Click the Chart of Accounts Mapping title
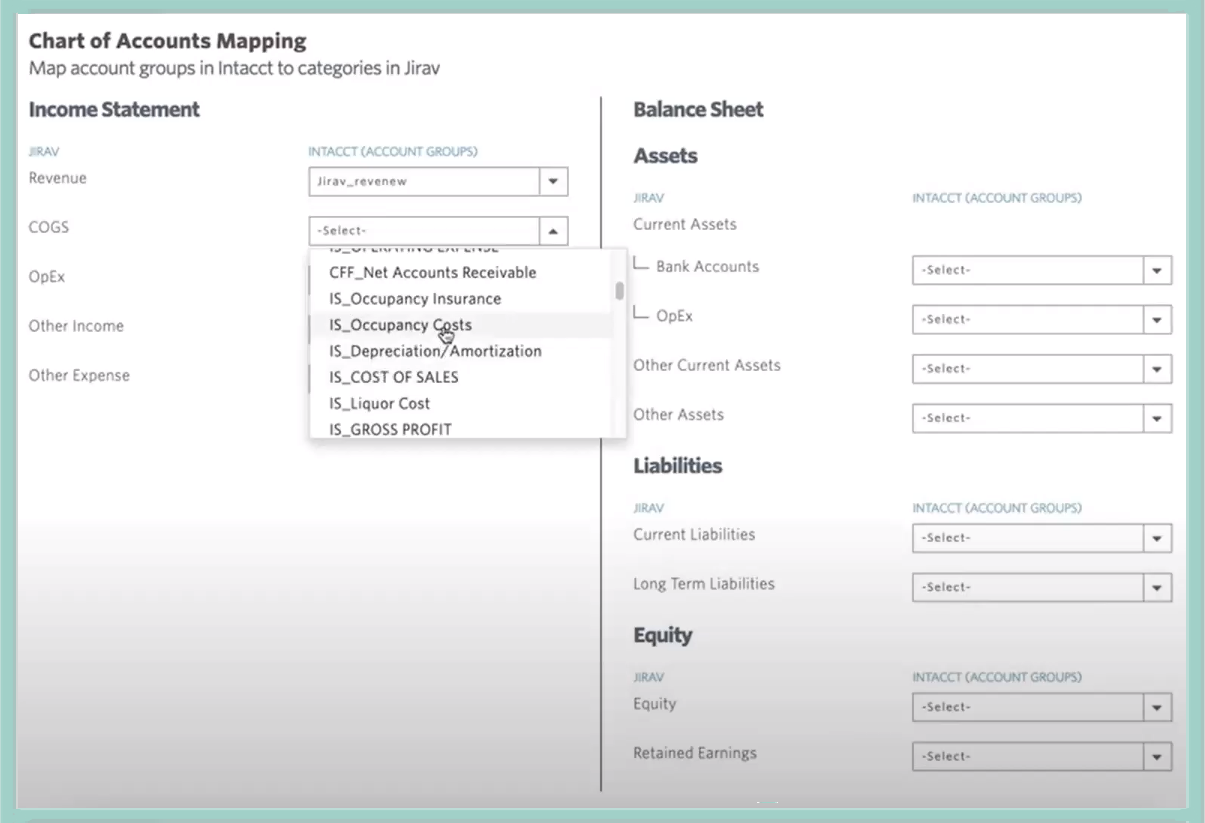Screen dimensions: 1205x823 tap(167, 42)
